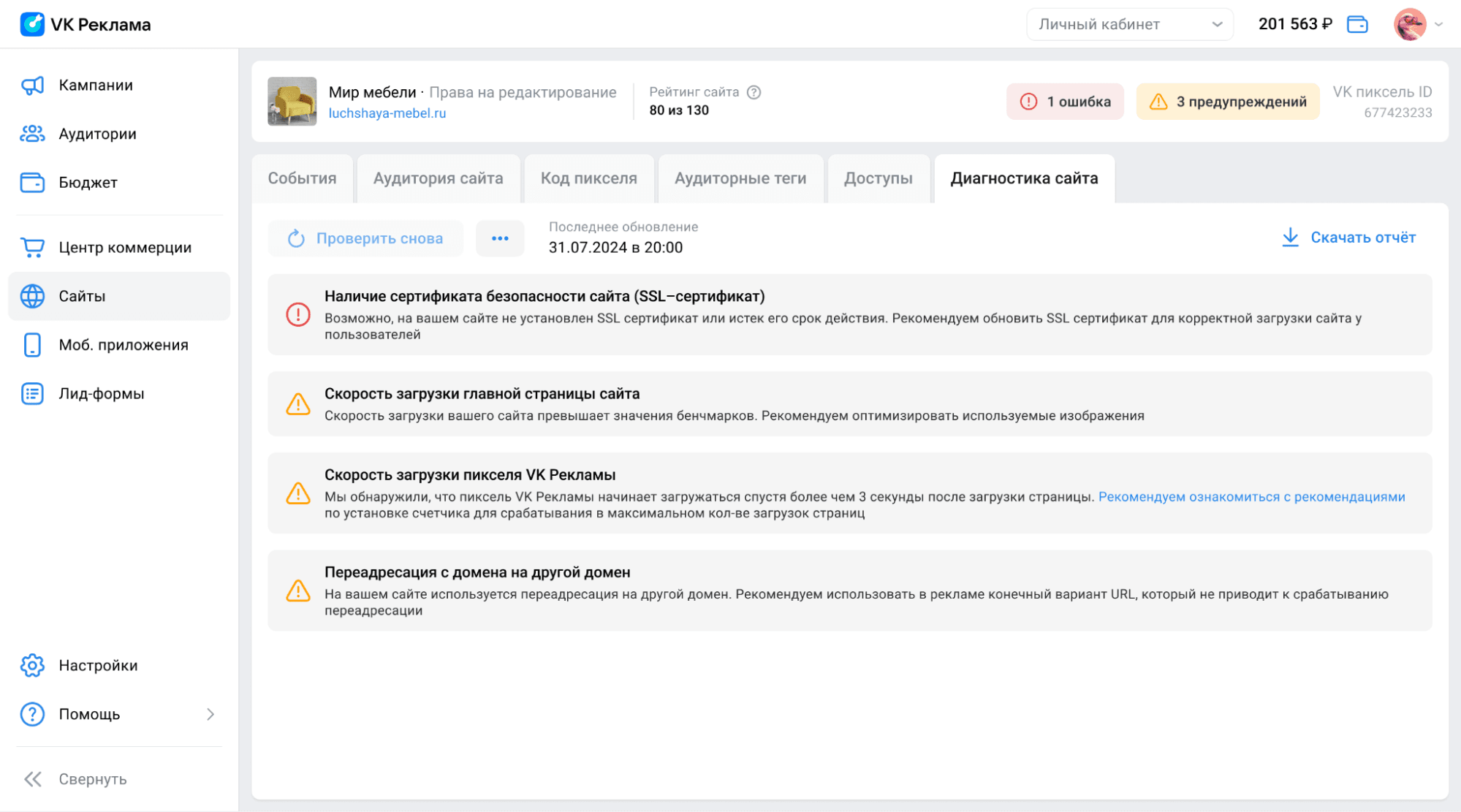Open the Личный кабинет dropdown

pyautogui.click(x=1130, y=24)
